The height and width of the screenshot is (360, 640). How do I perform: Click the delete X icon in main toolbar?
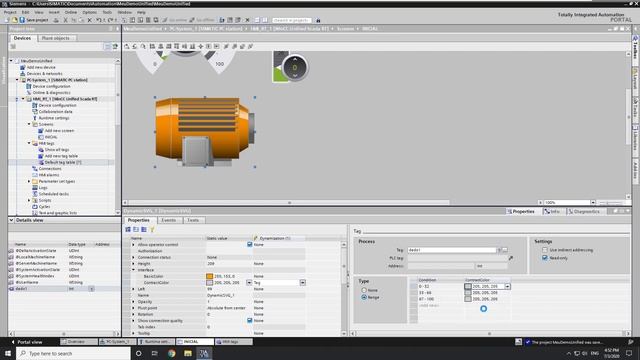(89, 20)
